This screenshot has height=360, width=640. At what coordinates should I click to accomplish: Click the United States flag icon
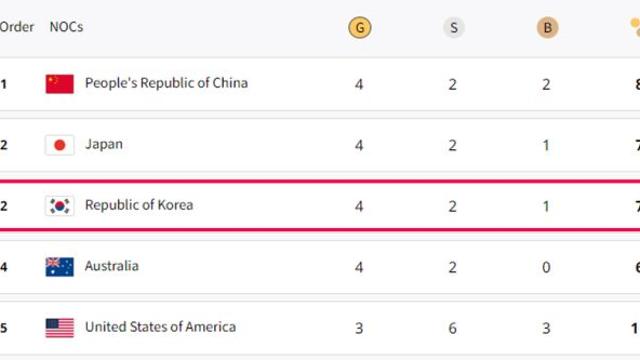point(60,328)
